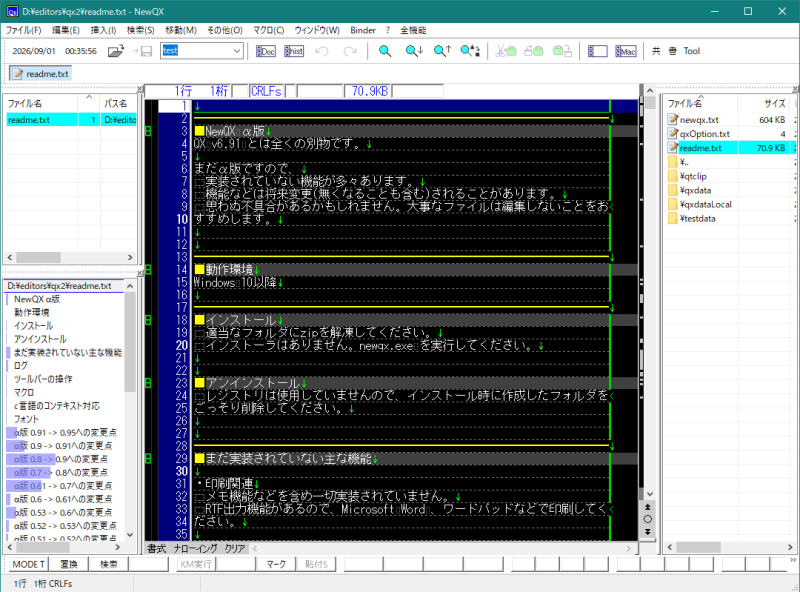Click the Doc list toolbar icon

pos(265,51)
